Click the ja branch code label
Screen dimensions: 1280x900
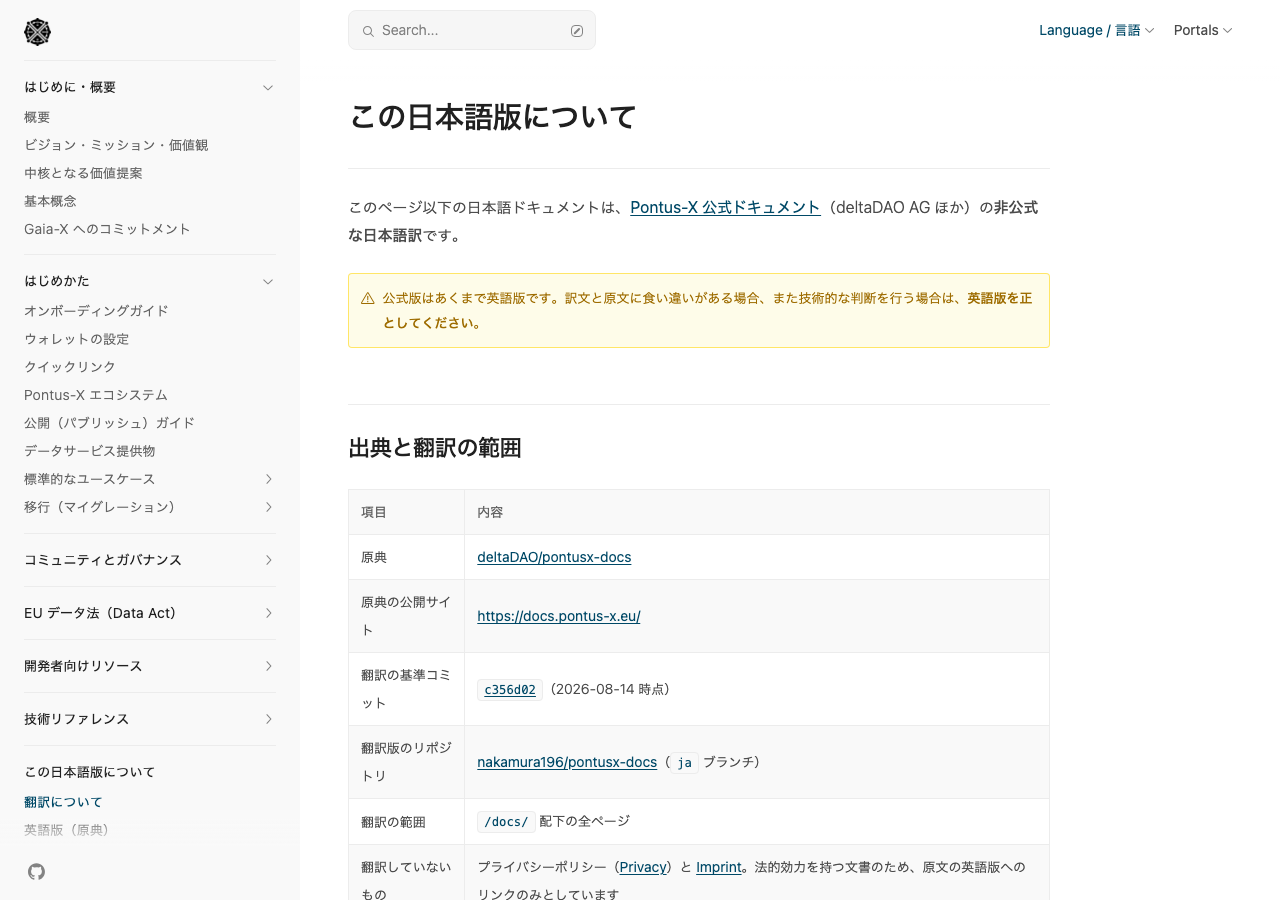tap(684, 763)
